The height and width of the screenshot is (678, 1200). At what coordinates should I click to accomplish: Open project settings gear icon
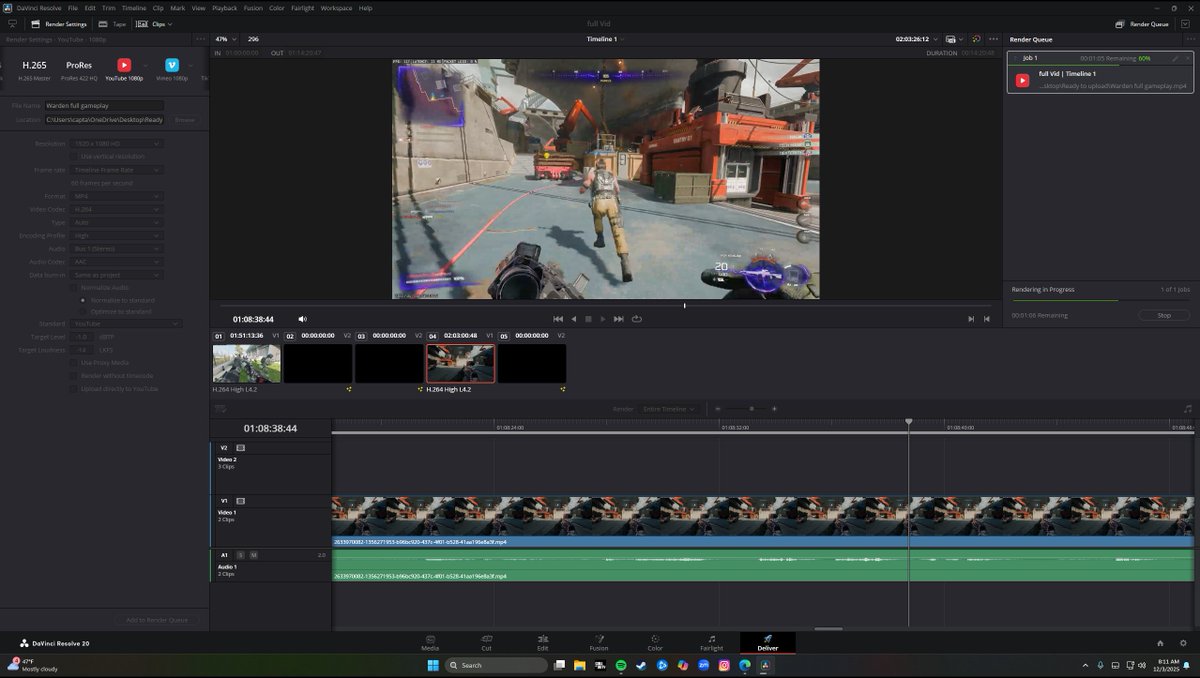click(x=1183, y=643)
